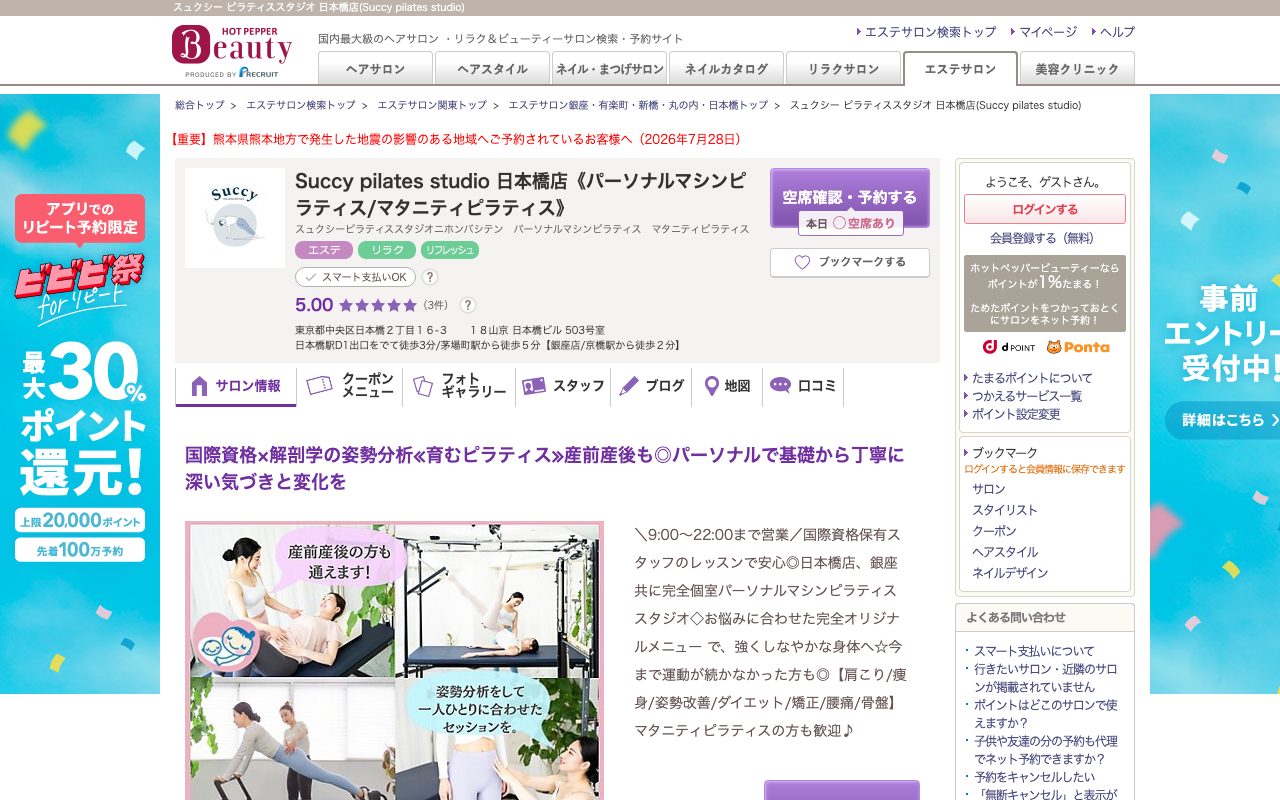Open the 地図 tab
The width and height of the screenshot is (1280, 800).
[x=727, y=387]
